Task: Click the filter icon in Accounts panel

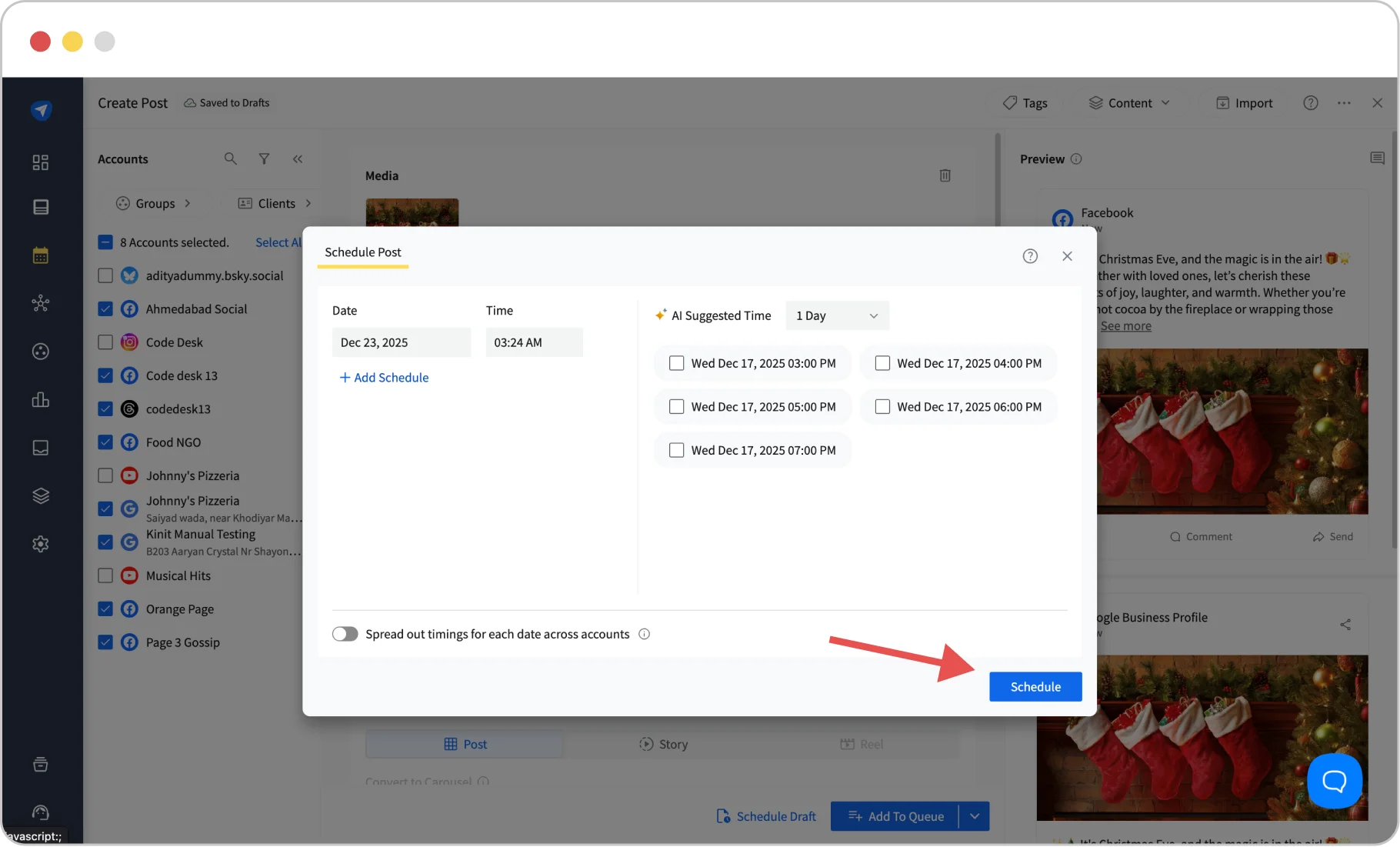Action: 264,158
